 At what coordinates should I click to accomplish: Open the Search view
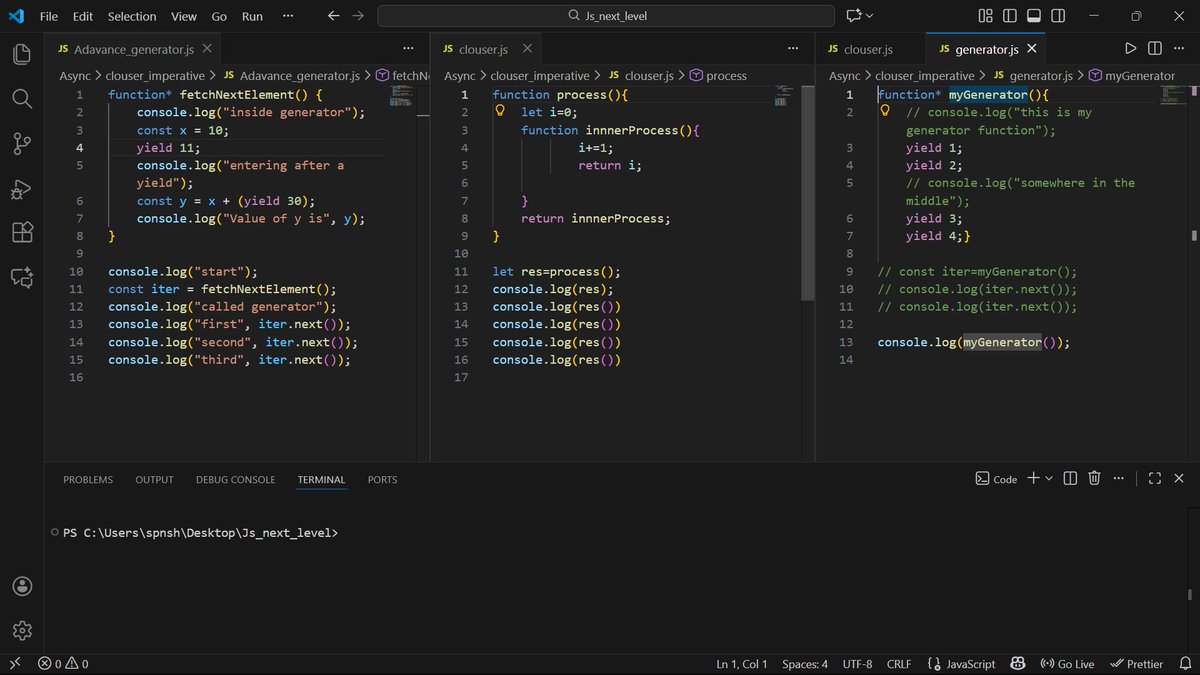(21, 98)
